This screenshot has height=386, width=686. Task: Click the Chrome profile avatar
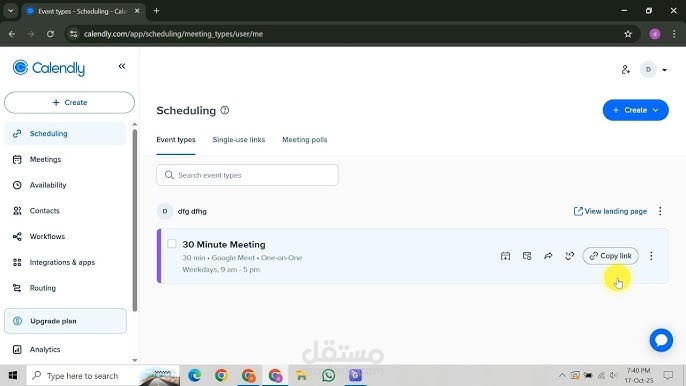click(x=655, y=34)
